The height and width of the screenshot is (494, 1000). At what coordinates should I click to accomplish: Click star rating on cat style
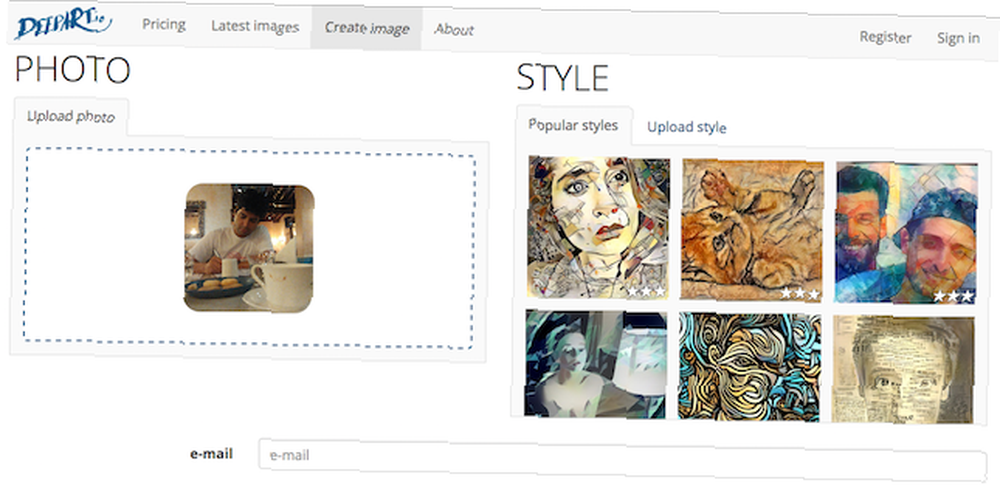(x=800, y=293)
